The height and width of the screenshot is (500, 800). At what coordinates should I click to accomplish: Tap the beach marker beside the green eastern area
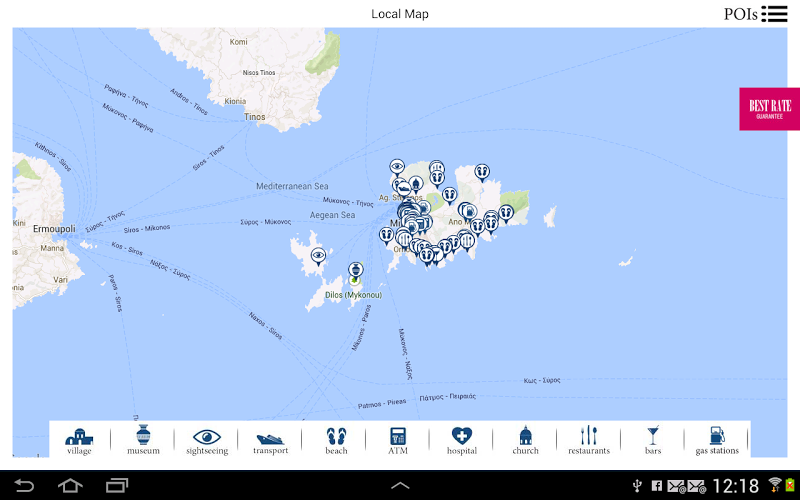click(506, 213)
